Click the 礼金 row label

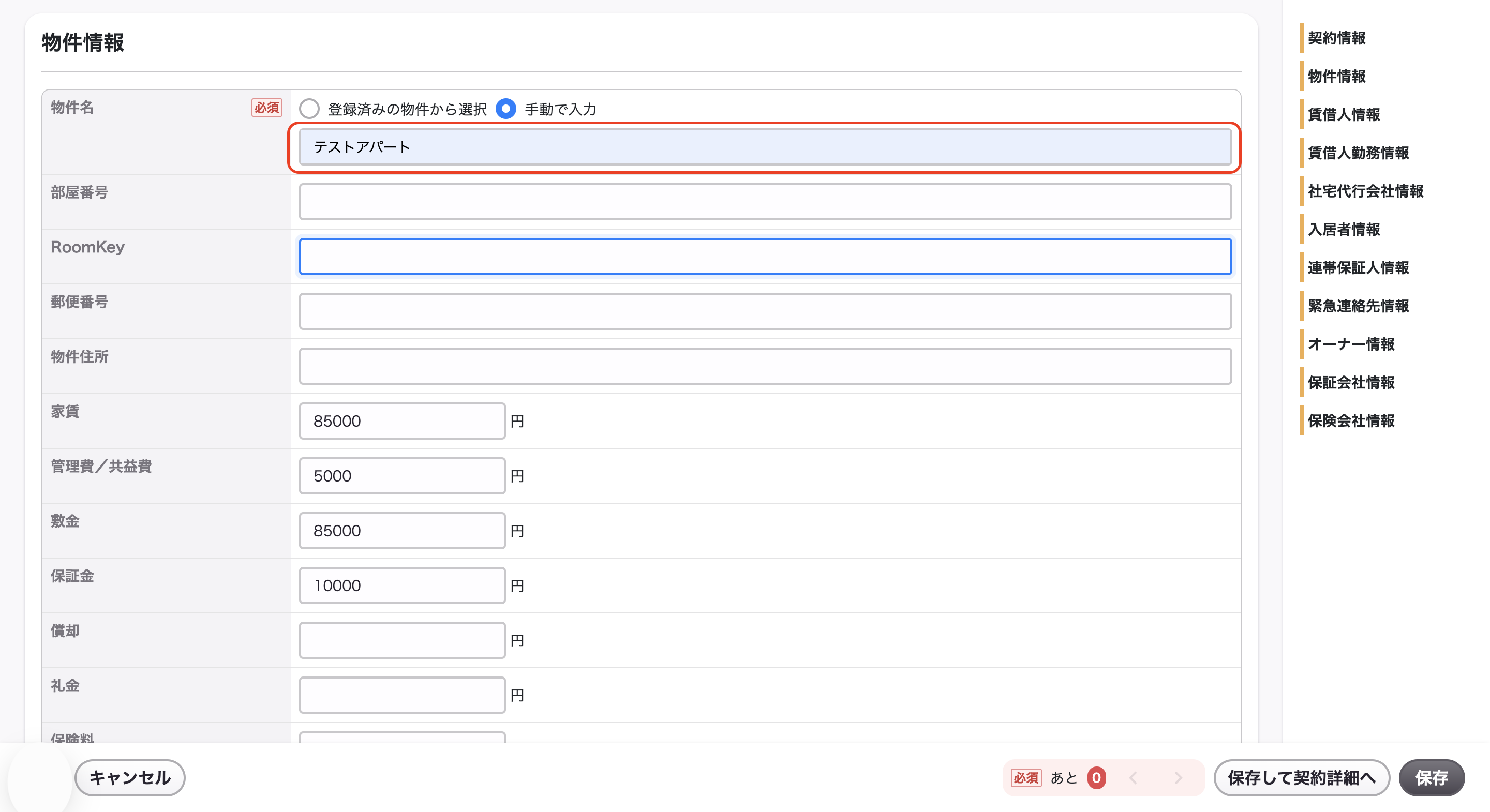65,685
